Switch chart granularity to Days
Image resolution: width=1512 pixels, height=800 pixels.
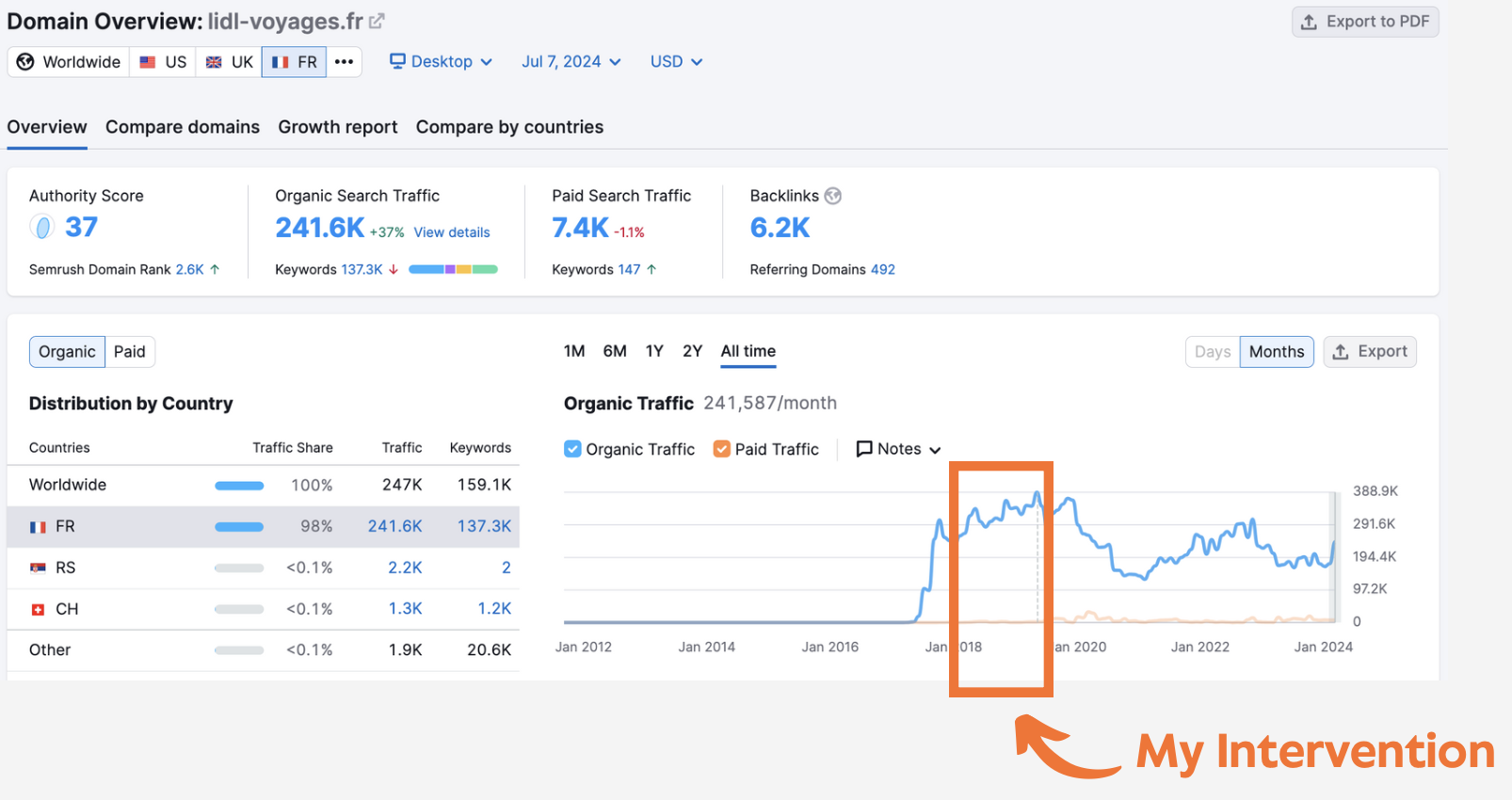(1213, 352)
